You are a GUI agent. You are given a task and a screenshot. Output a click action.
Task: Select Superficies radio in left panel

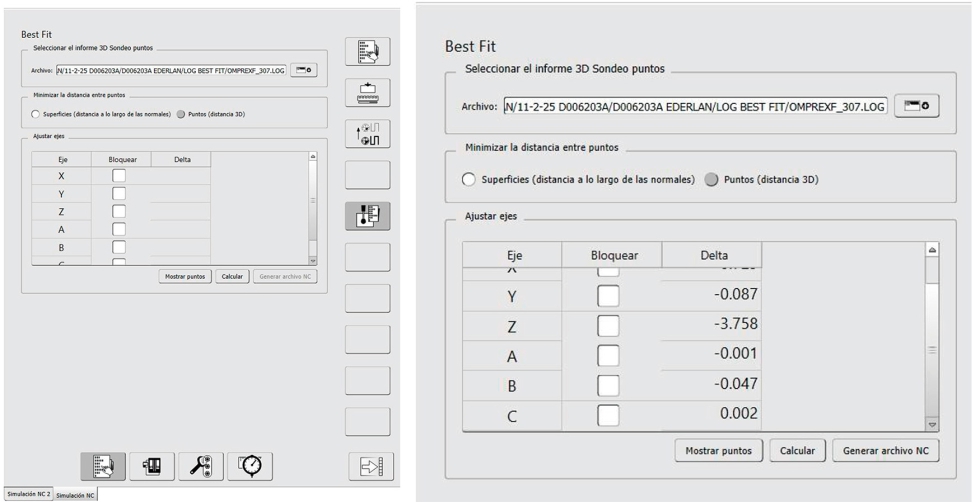coord(35,114)
